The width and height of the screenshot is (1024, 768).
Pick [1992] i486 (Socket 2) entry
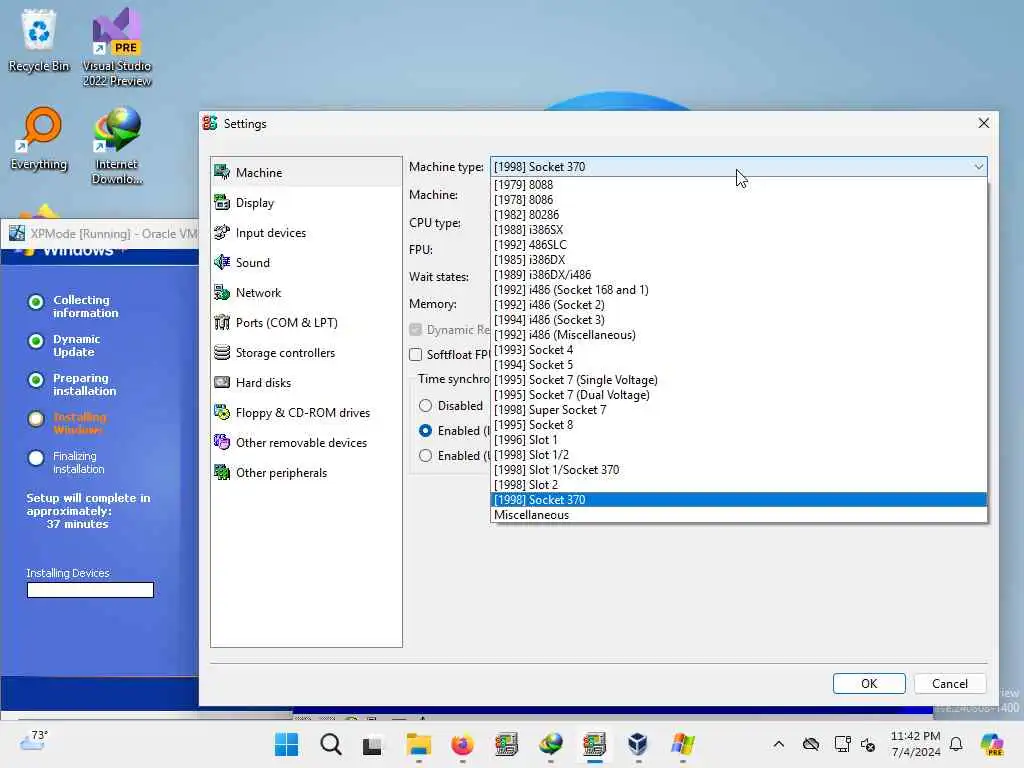click(x=739, y=305)
